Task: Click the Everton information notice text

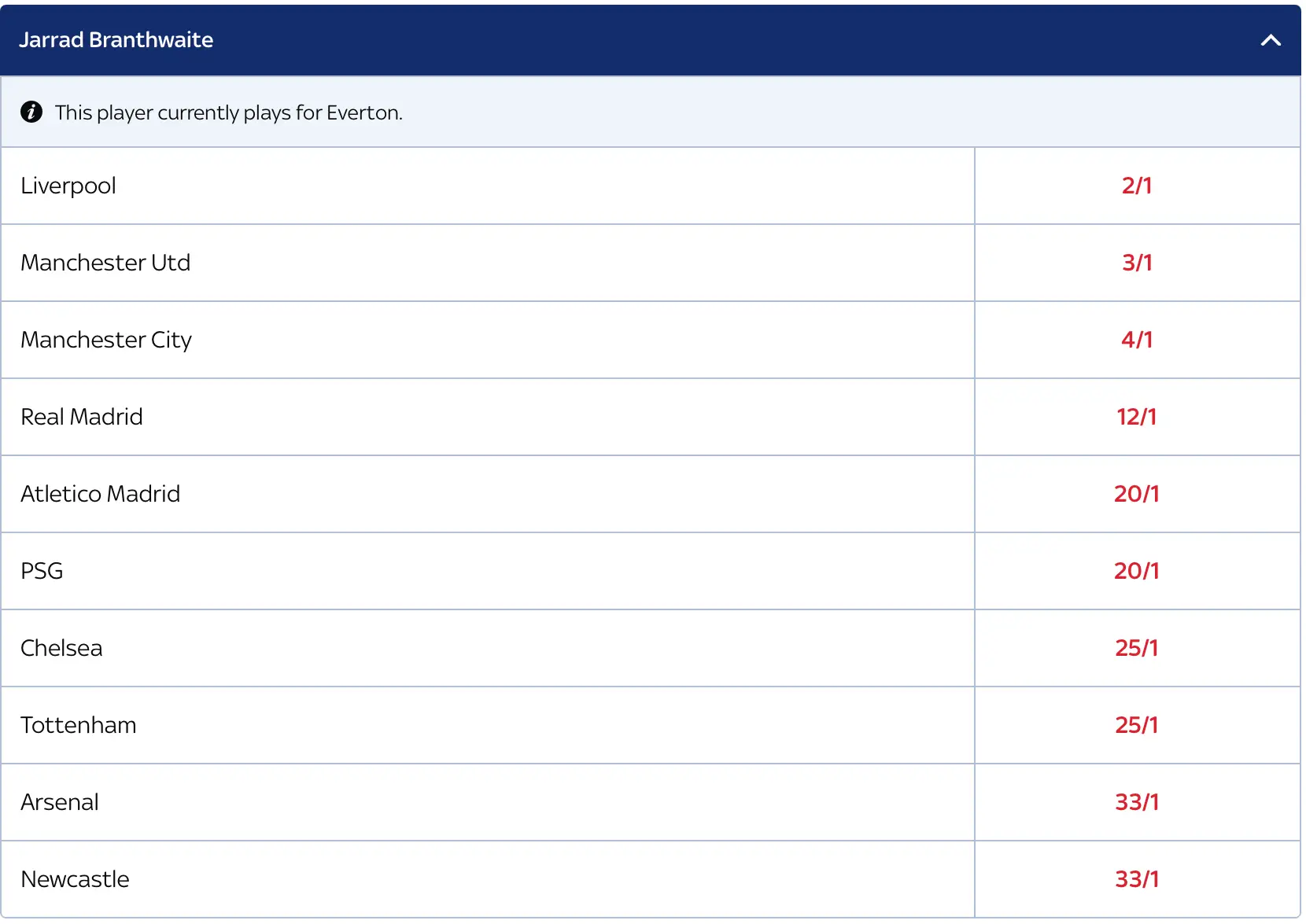Action: 228,112
